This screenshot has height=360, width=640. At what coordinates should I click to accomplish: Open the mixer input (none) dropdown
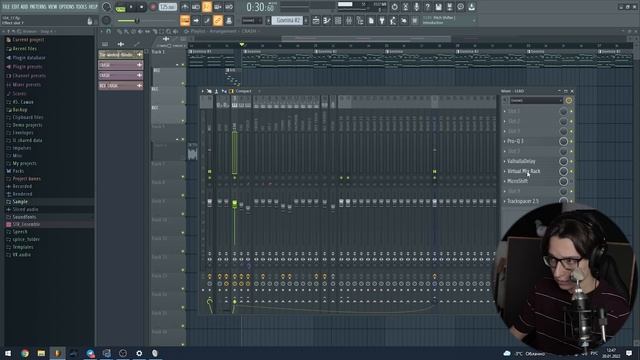pyautogui.click(x=536, y=100)
